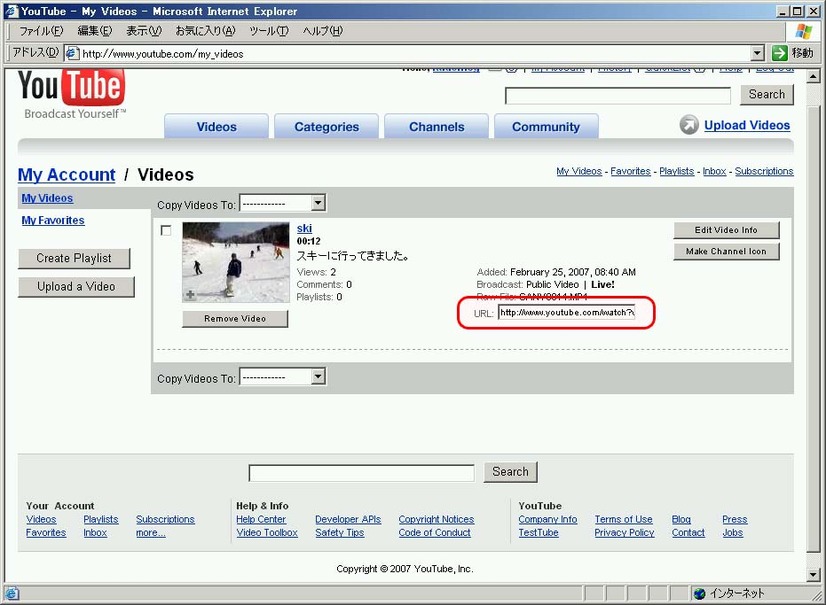
Task: Click the bottom Search button
Action: click(510, 472)
